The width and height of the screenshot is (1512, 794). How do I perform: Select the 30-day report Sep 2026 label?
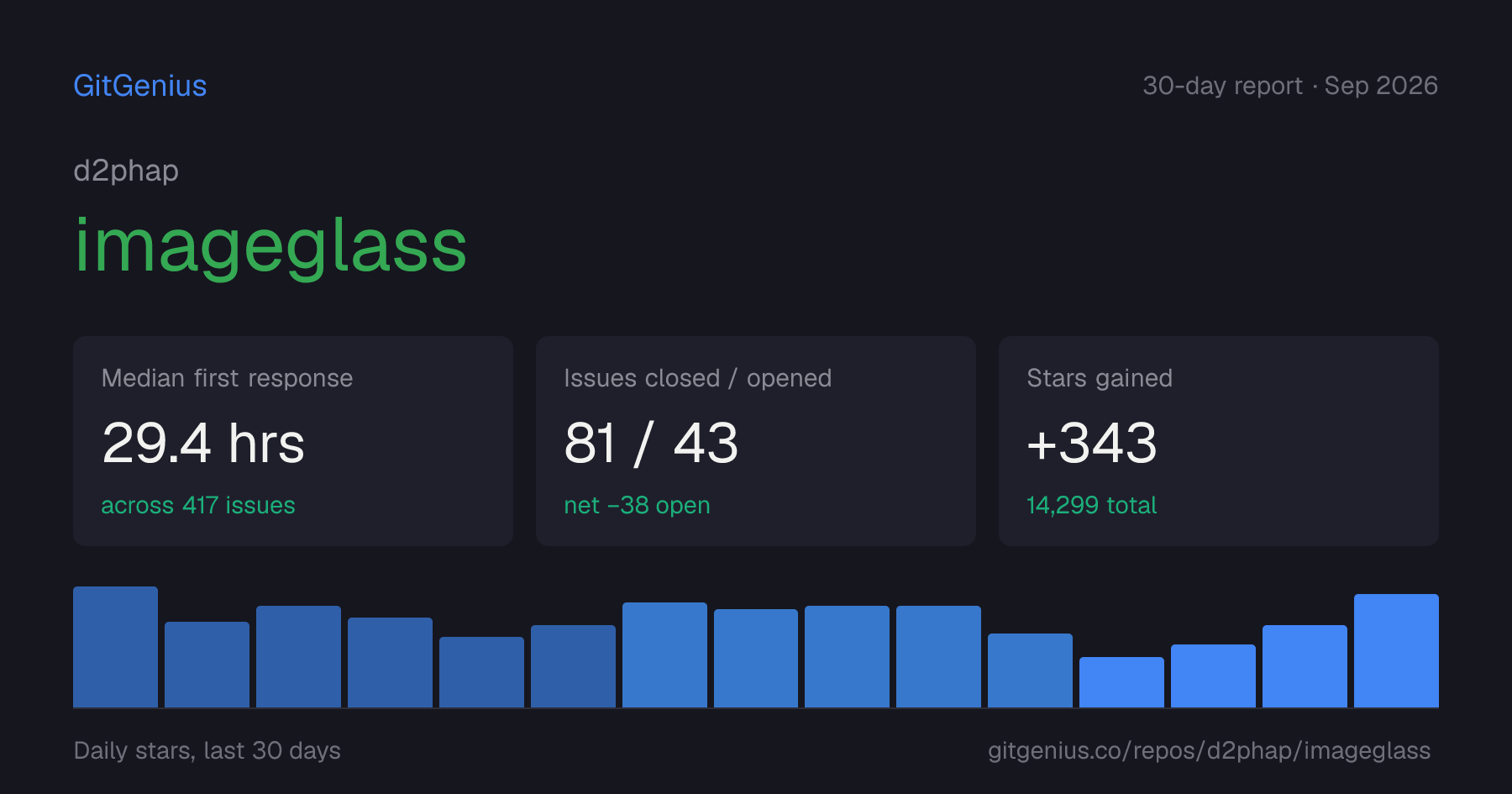tap(1290, 86)
